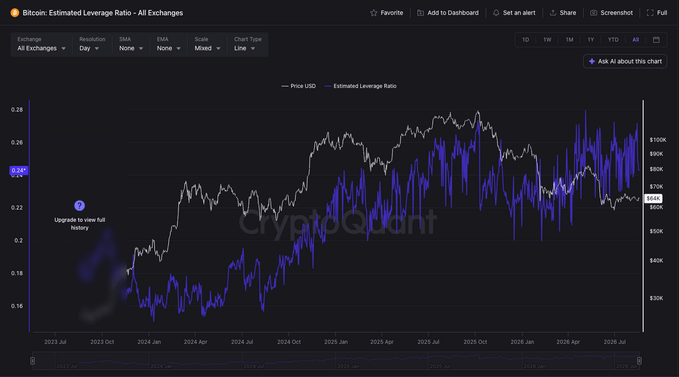This screenshot has width=679, height=377.
Task: Click Set an alert text
Action: tap(519, 13)
